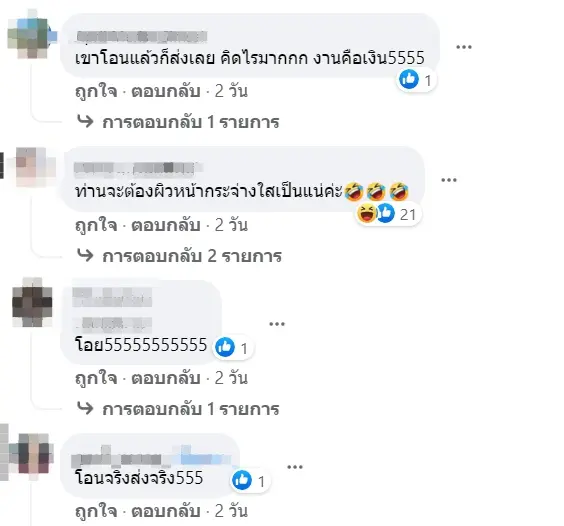564x526 pixels.
Task: Open options menu for เขาโอนแล้วก็ส่งเลย comment
Action: point(464,47)
